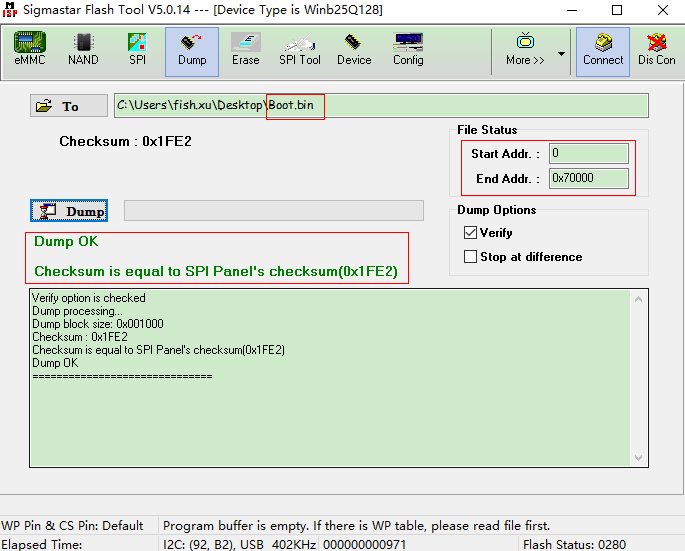Viewport: 685px width, 551px height.
Task: Click the To file destination button
Action: point(68,106)
